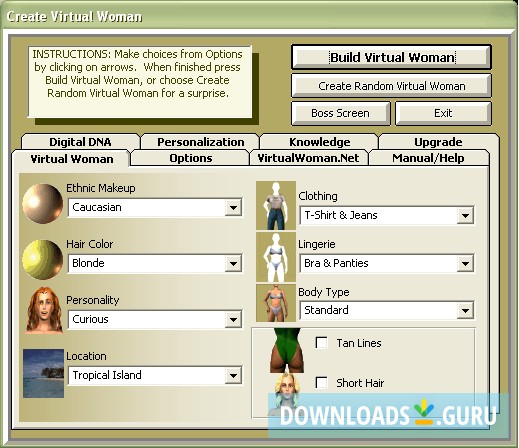Click the red-haired Personality face icon
This screenshot has width=519, height=448.
(44, 310)
